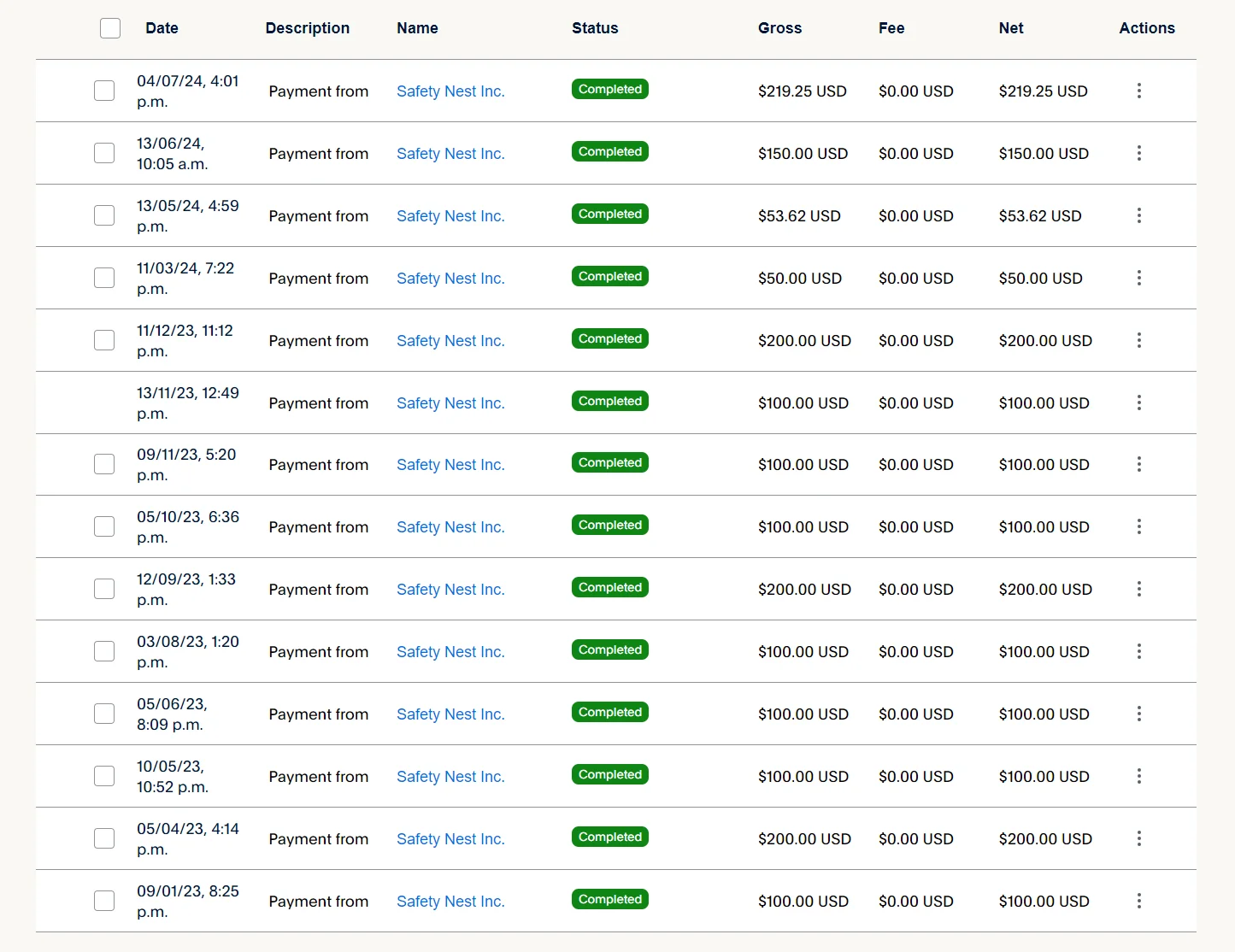Open actions menu for 13/11/23 payment
Screen dimensions: 1235x952
(1138, 403)
